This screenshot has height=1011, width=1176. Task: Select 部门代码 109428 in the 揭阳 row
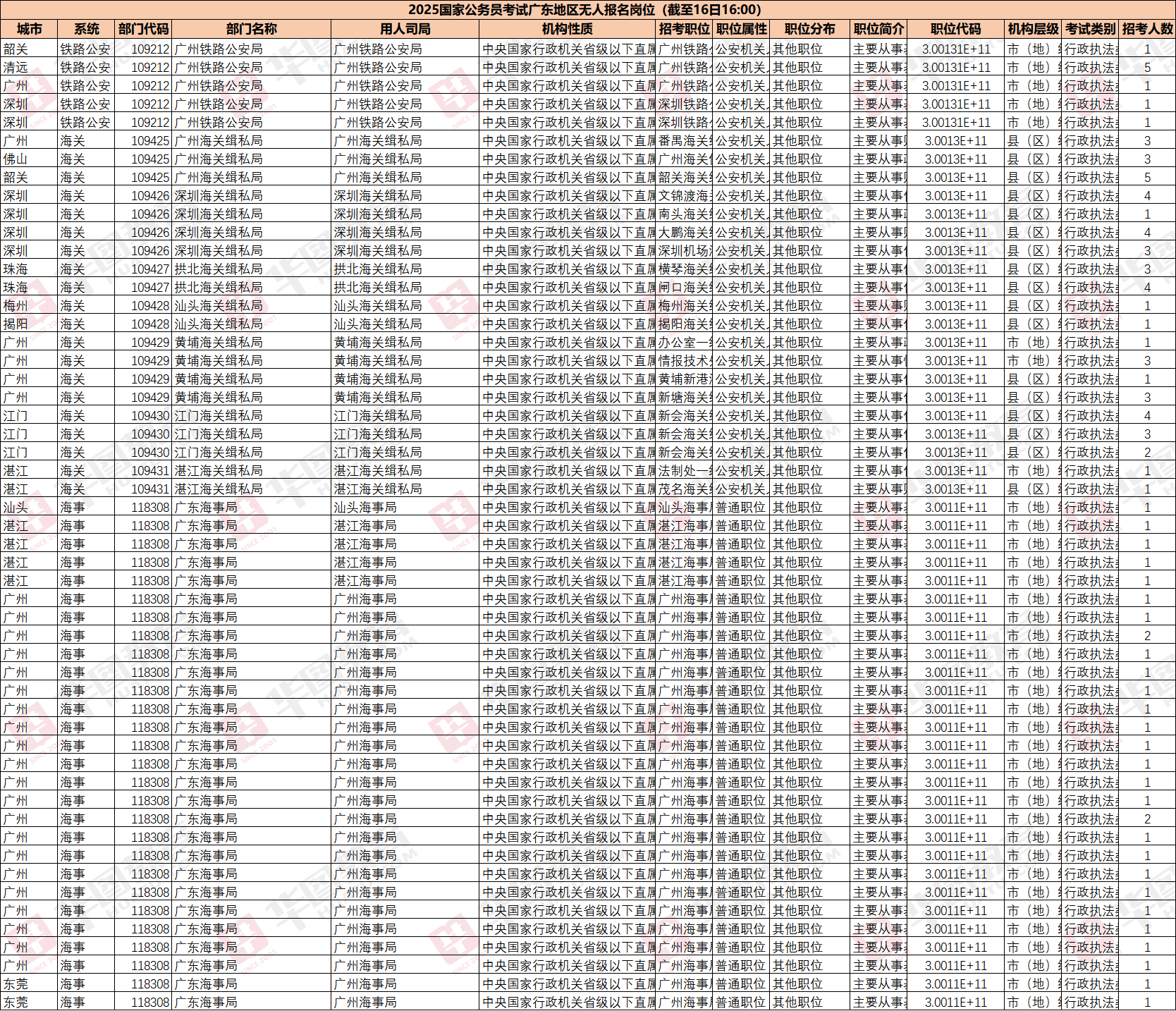coord(143,324)
